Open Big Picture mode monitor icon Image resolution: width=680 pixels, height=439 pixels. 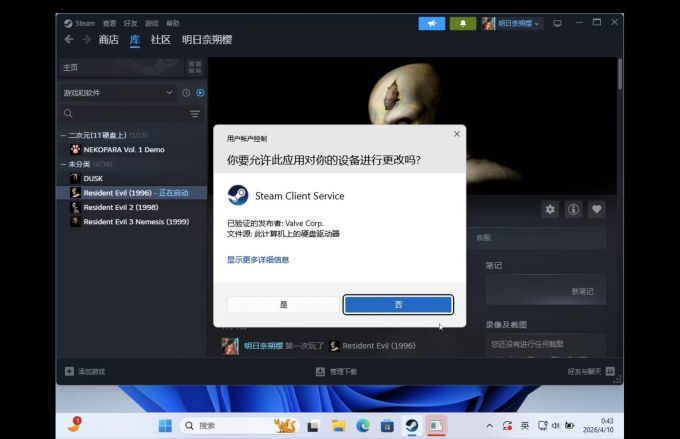(x=557, y=23)
